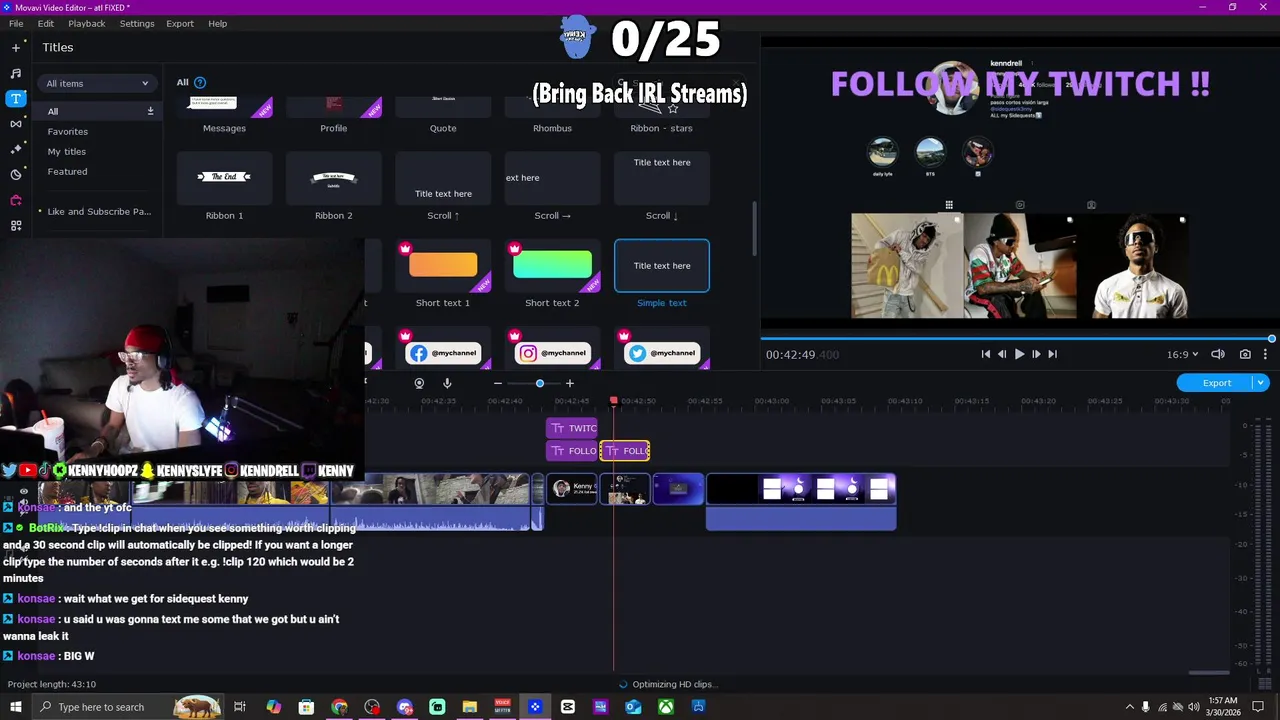1280x720 pixels.
Task: Open the Like and Subscribe Pack category
Action: (x=99, y=211)
